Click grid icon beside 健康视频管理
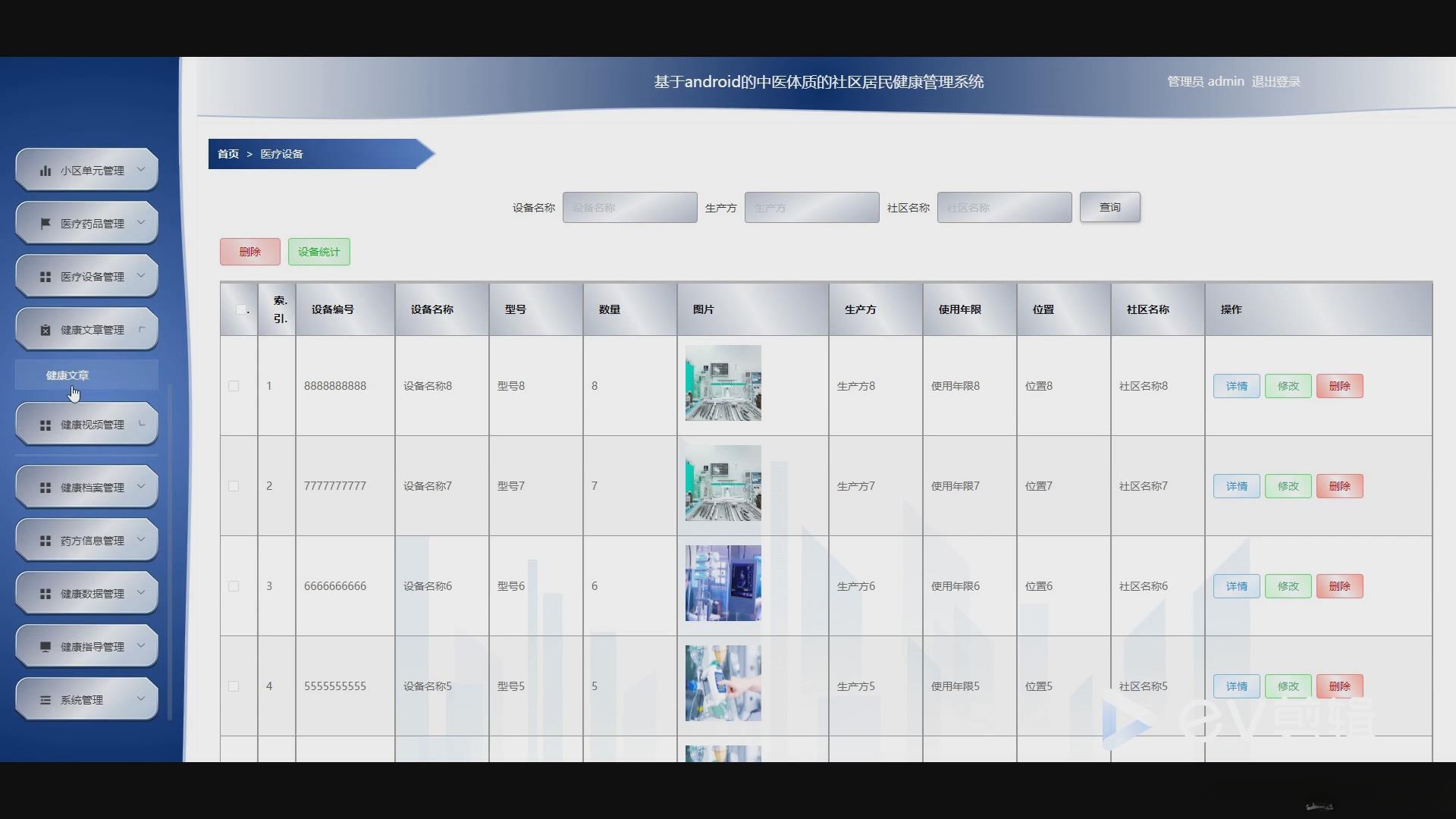The height and width of the screenshot is (819, 1456). tap(45, 425)
